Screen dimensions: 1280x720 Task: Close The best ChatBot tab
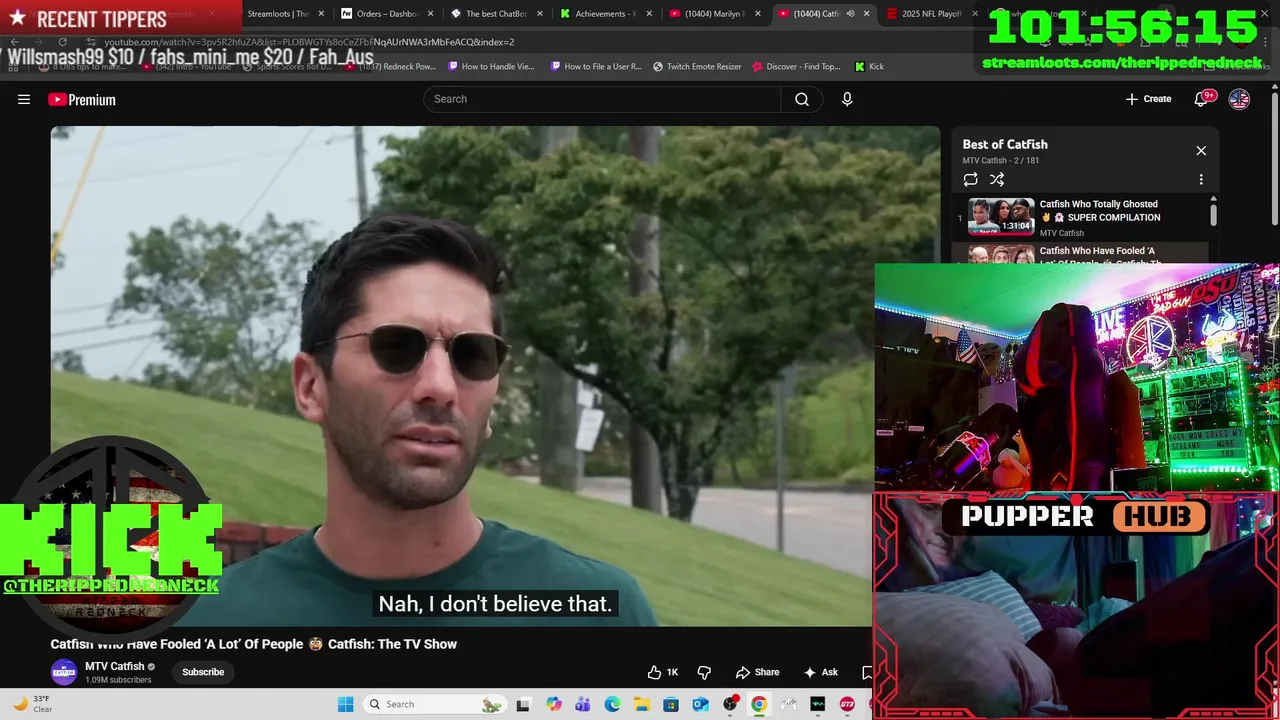pyautogui.click(x=540, y=14)
